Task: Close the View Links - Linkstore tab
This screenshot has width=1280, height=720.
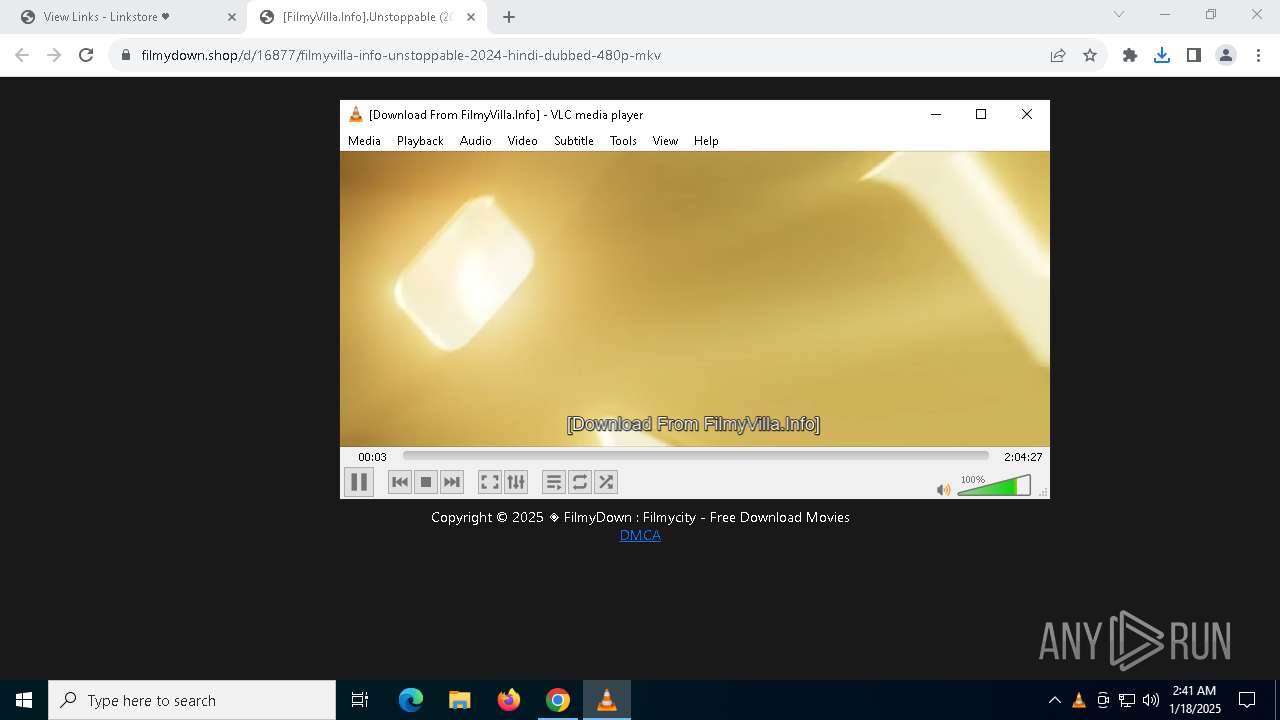Action: tap(232, 17)
